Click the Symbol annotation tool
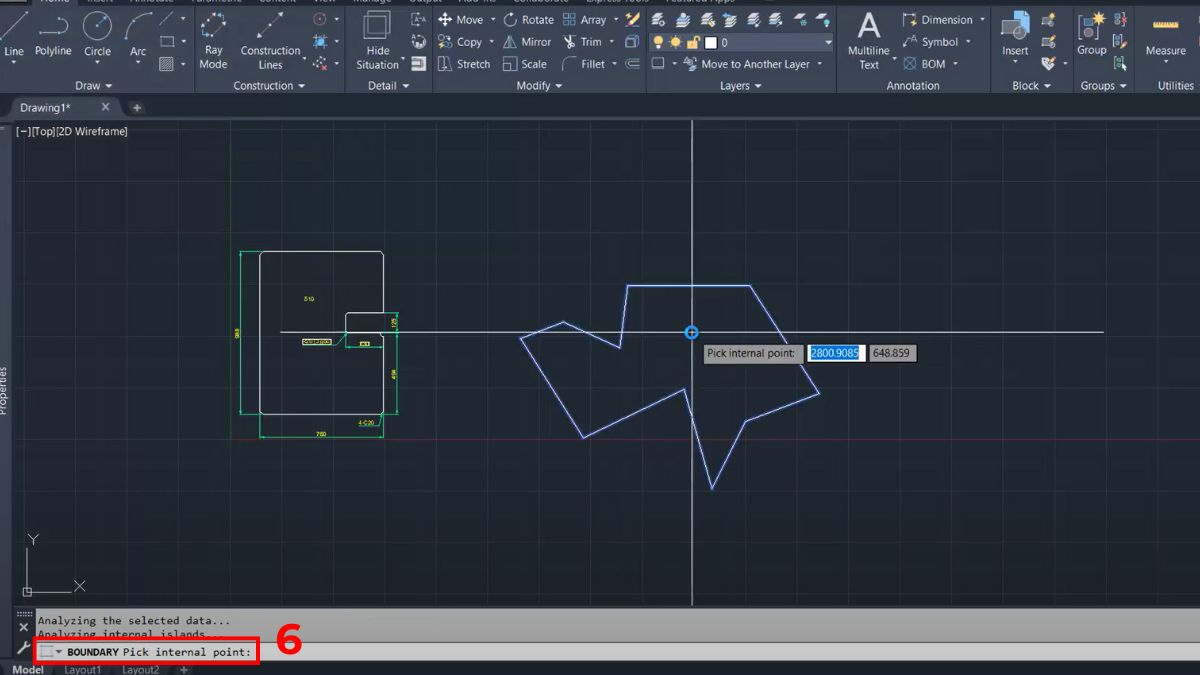The width and height of the screenshot is (1200, 675). point(931,42)
